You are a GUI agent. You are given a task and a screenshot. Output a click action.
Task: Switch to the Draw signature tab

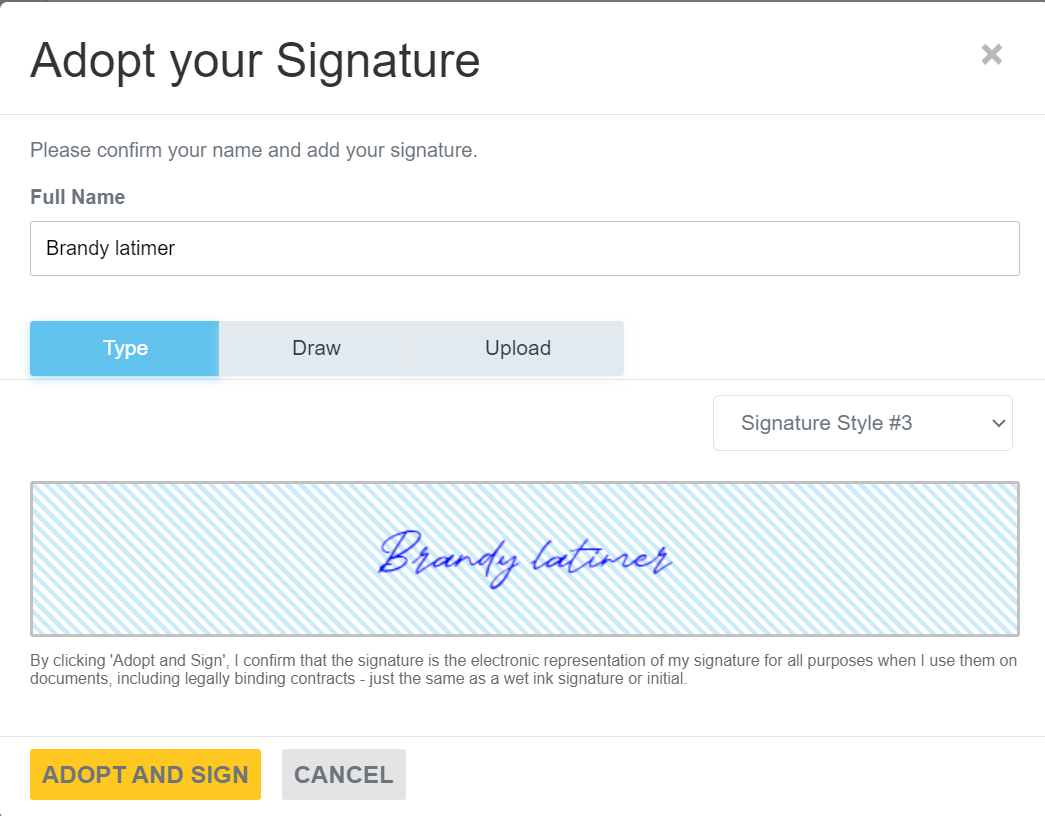(317, 348)
